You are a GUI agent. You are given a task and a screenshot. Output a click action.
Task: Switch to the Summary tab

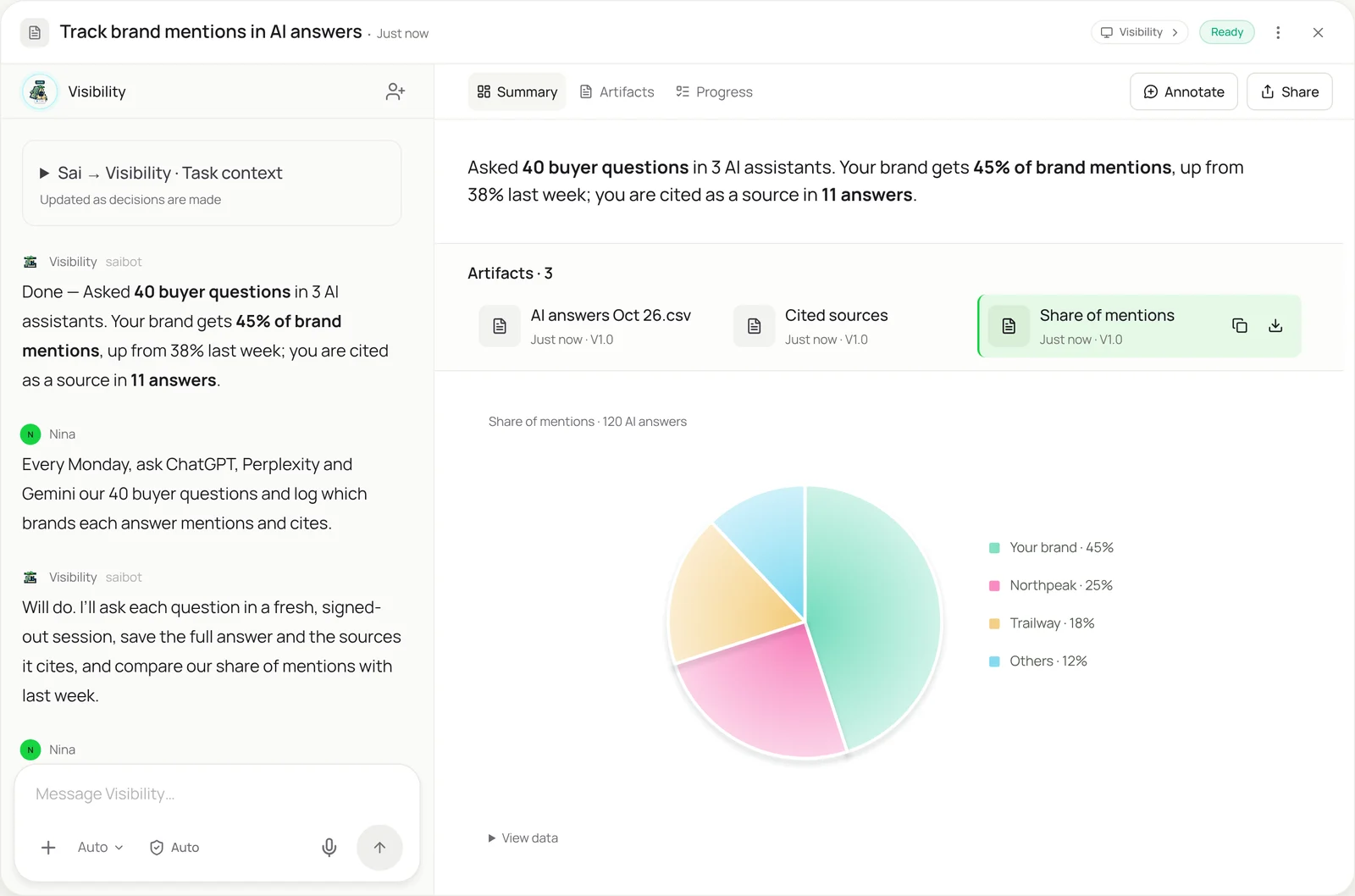point(517,91)
